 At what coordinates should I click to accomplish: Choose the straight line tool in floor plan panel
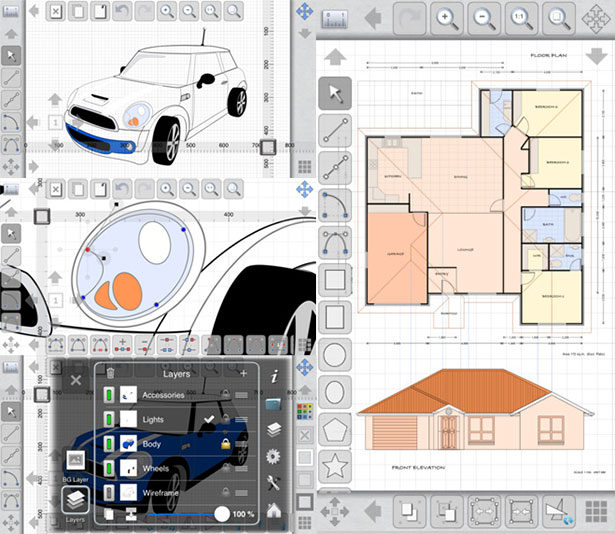point(335,131)
